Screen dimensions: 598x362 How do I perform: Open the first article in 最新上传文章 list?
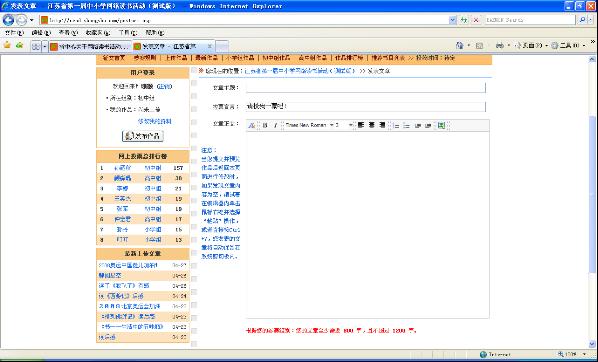[128, 265]
